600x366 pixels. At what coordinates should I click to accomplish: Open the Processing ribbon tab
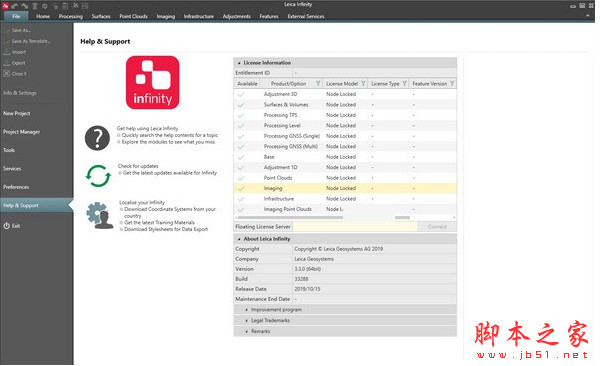(70, 16)
